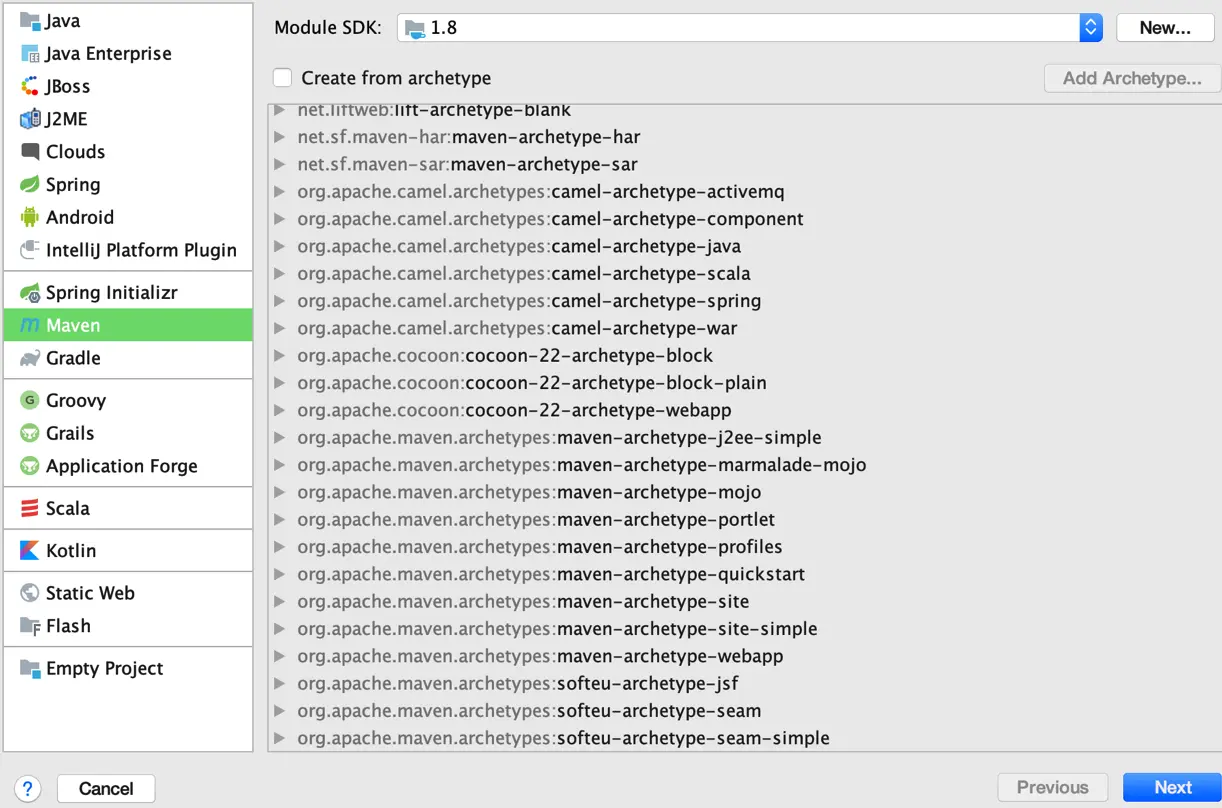1222x808 pixels.
Task: Expand maven-archetype-webapp node
Action: click(279, 657)
